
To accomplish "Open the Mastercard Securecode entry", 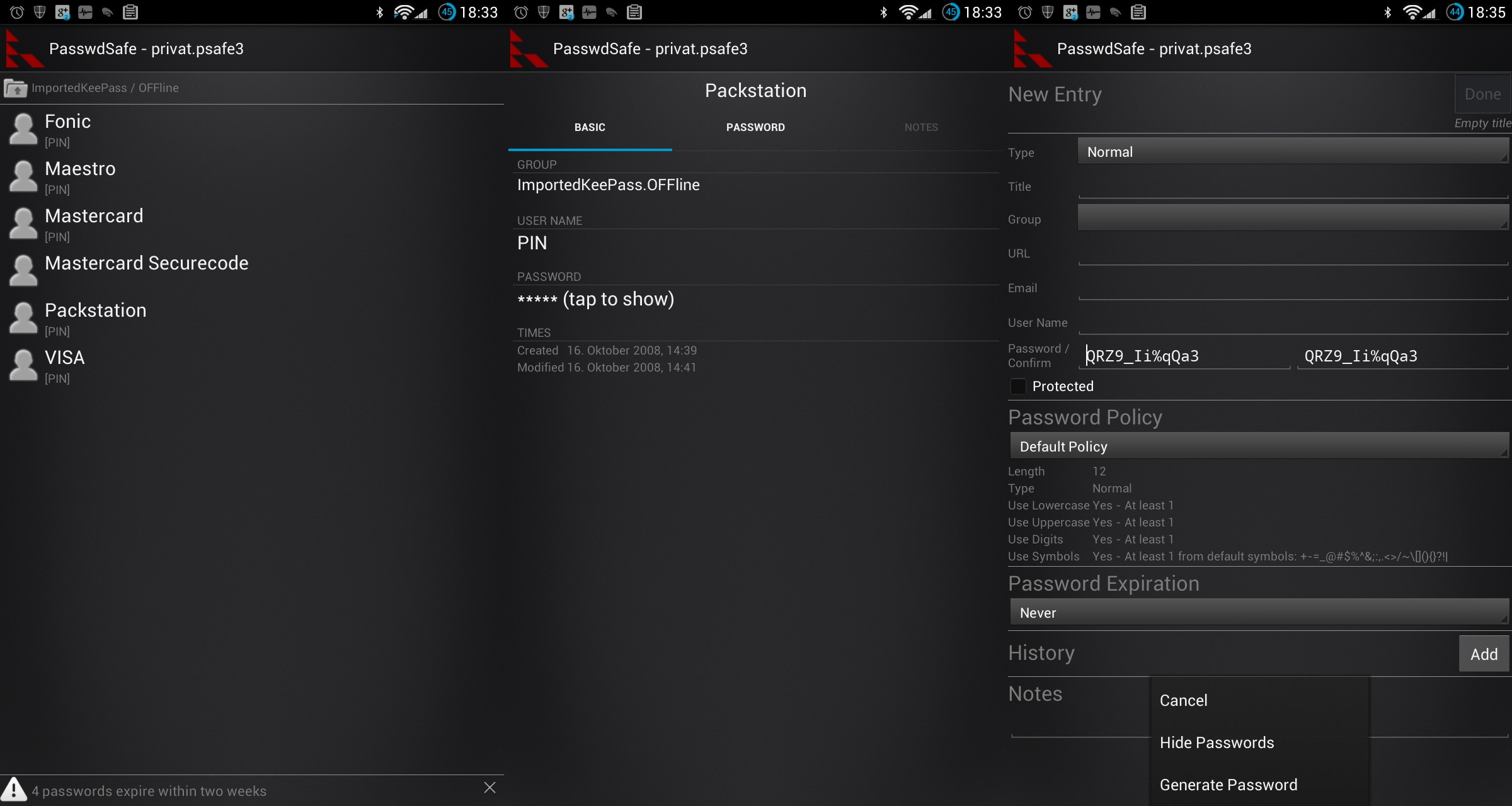I will 252,271.
